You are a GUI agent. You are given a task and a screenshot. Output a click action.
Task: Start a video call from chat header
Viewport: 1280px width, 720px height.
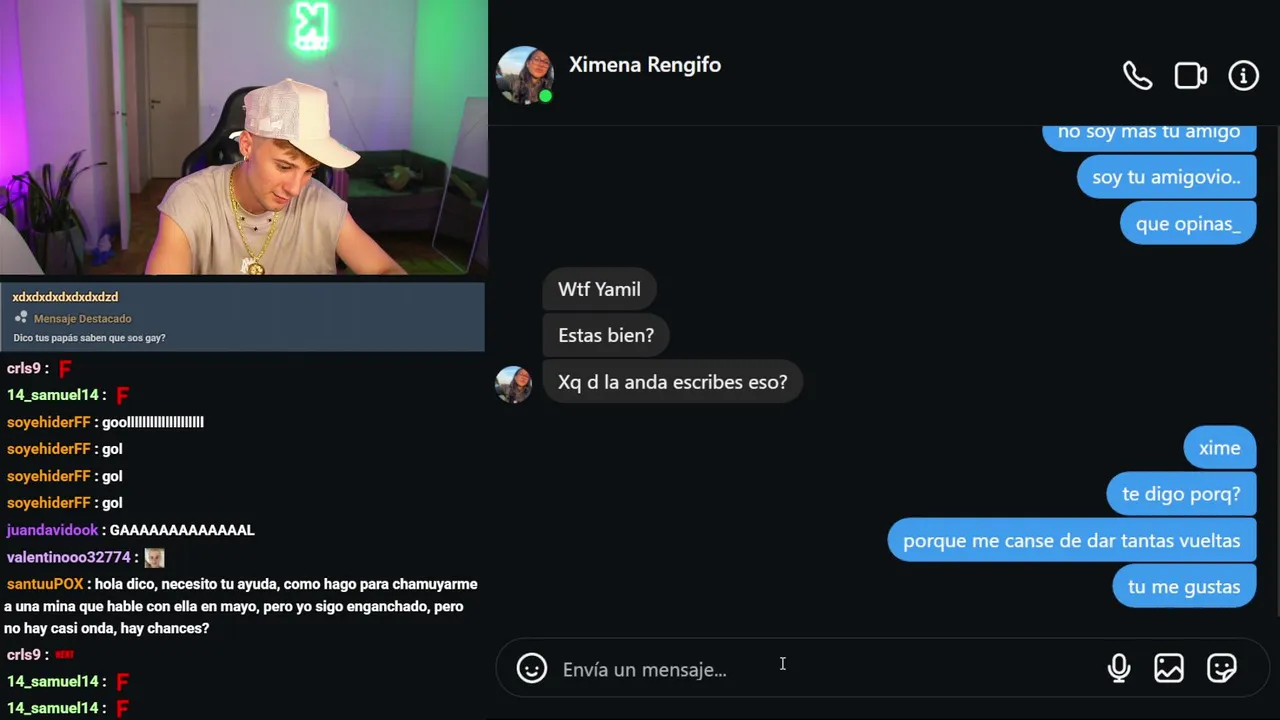point(1190,75)
